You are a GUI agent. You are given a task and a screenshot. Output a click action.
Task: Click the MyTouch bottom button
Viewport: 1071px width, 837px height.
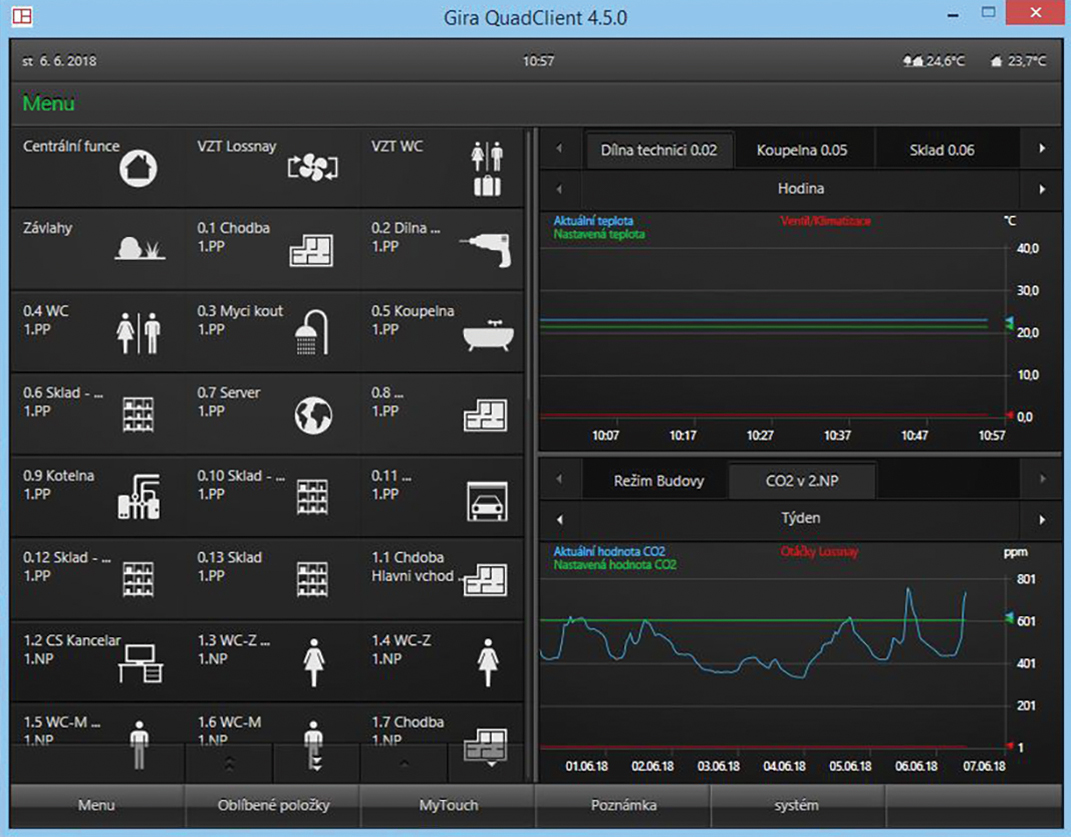click(448, 806)
